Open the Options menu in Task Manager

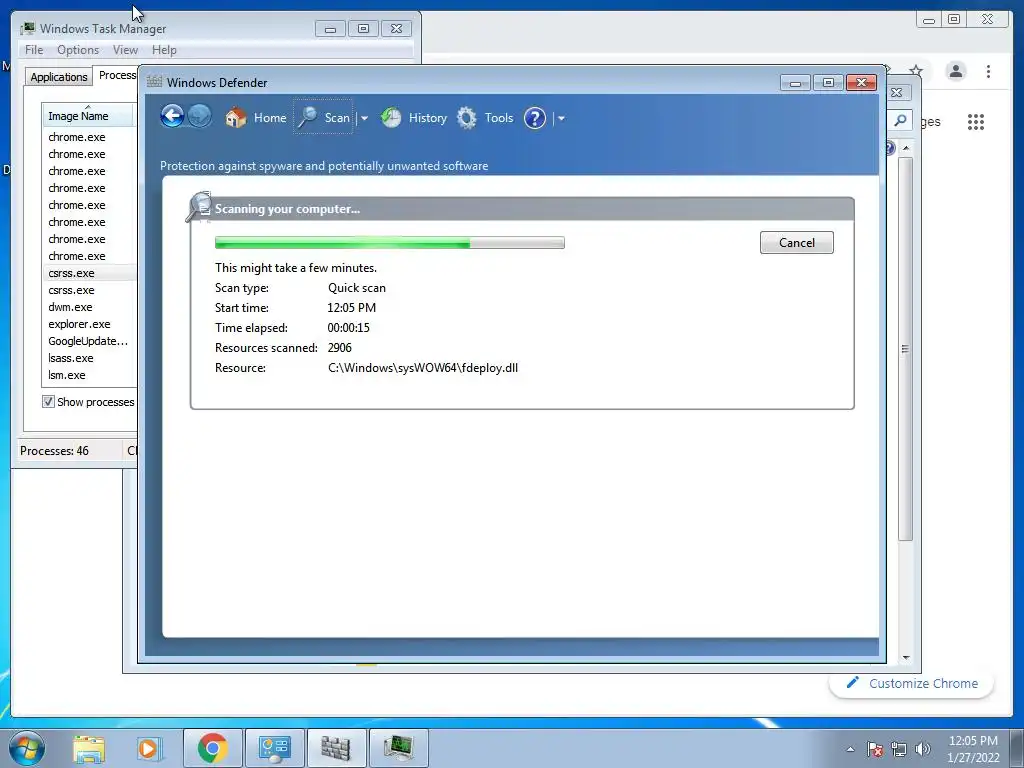pos(78,50)
